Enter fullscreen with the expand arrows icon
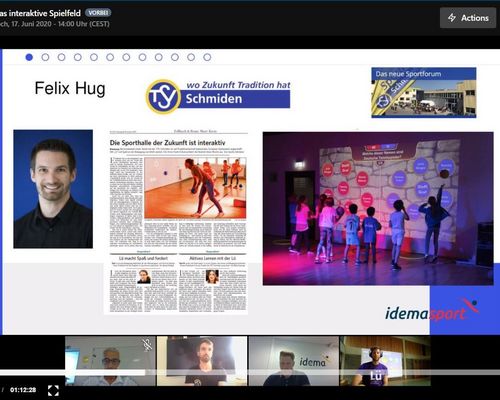Viewport: 500px width, 400px height. click(x=53, y=390)
